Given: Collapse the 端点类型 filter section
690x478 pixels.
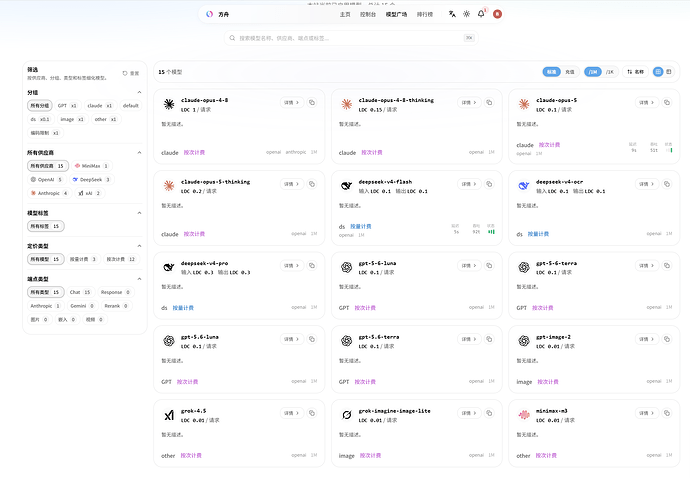Looking at the screenshot, I should click(139, 279).
